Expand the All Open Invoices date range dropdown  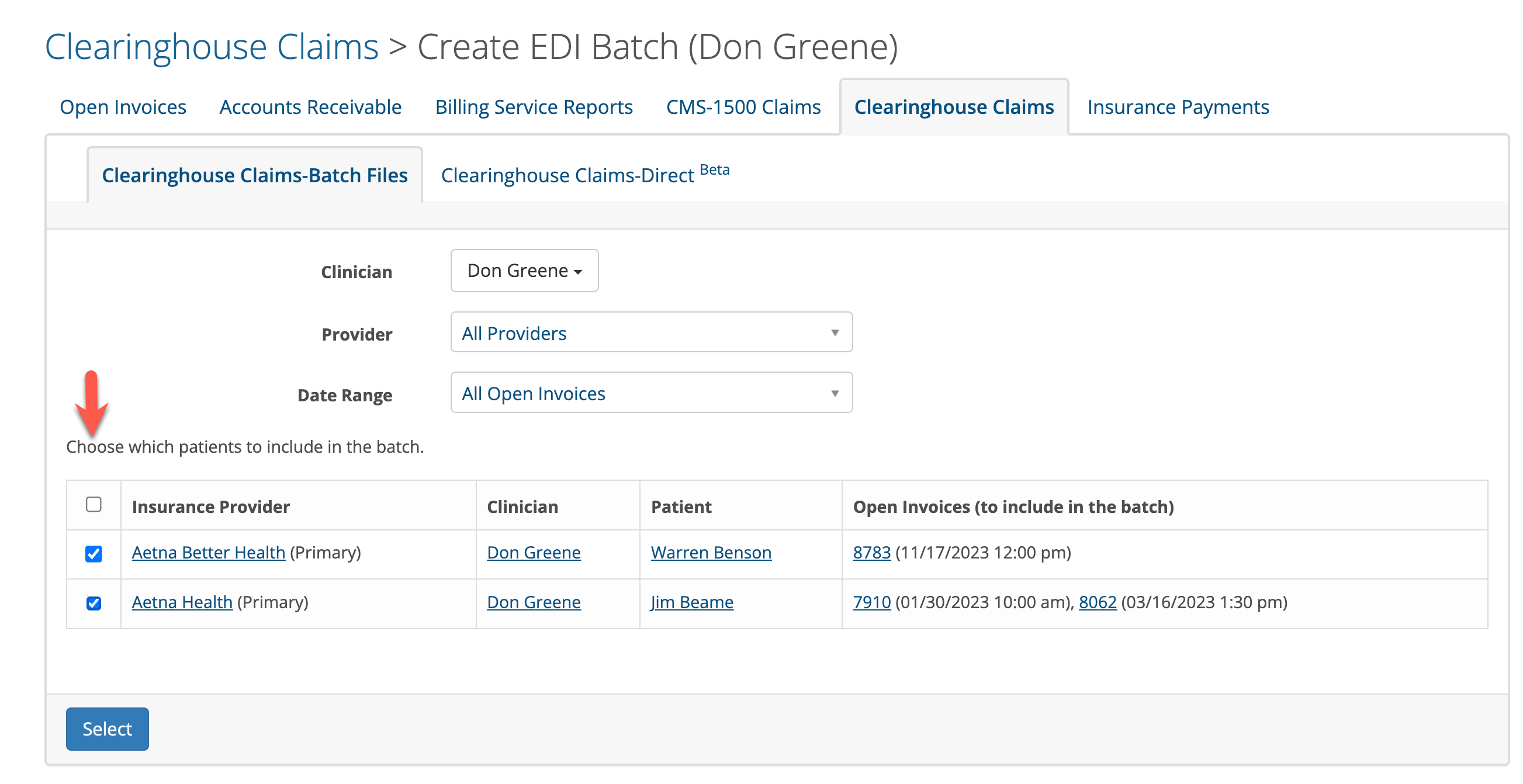coord(651,393)
